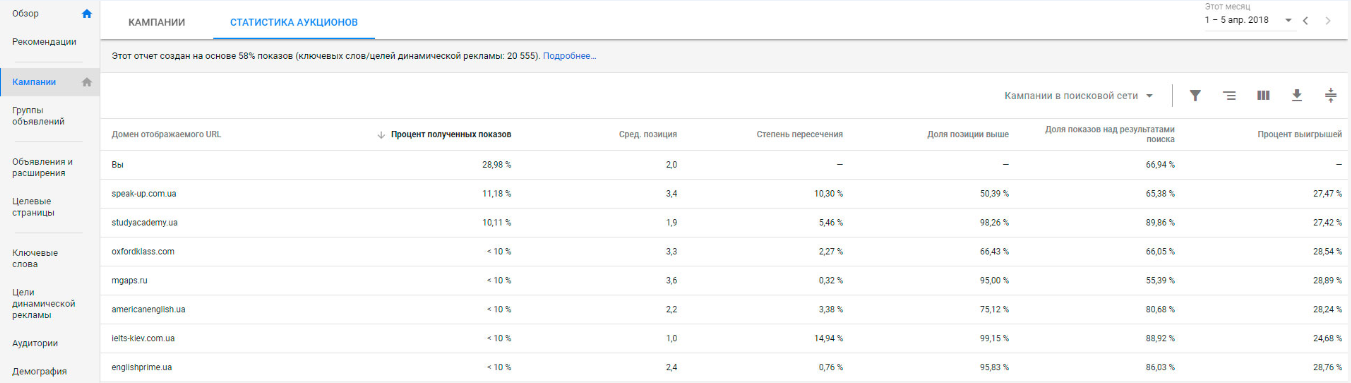Select the oxfordklass.com domain cell
The width and height of the screenshot is (1351, 383).
click(143, 251)
